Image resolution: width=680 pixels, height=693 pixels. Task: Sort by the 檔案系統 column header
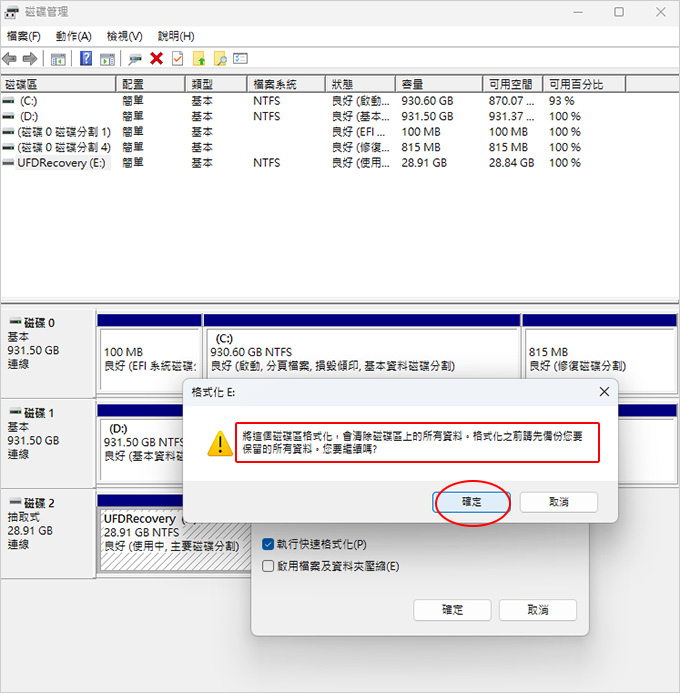pos(286,84)
